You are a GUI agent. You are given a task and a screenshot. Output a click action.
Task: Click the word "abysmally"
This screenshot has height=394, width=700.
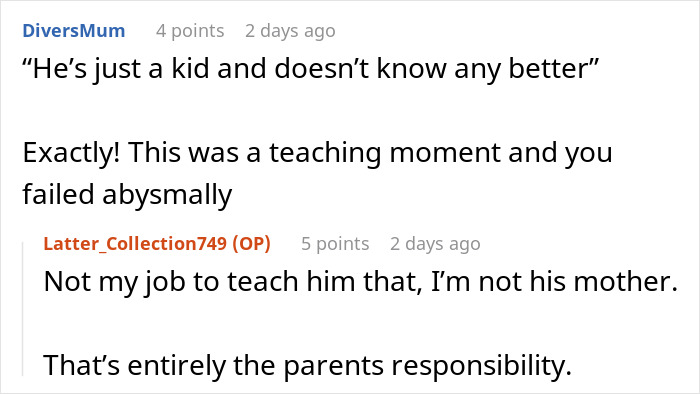point(167,195)
